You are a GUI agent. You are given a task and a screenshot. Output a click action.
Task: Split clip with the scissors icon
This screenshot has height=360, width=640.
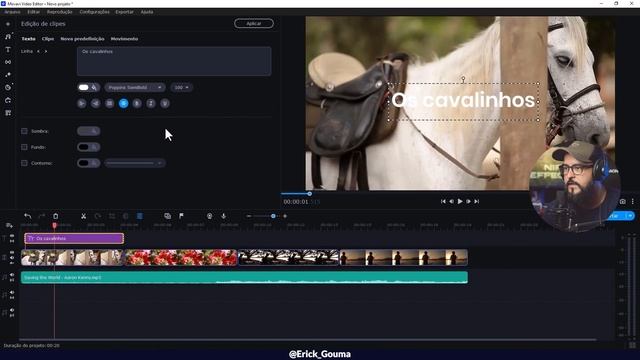tap(83, 216)
